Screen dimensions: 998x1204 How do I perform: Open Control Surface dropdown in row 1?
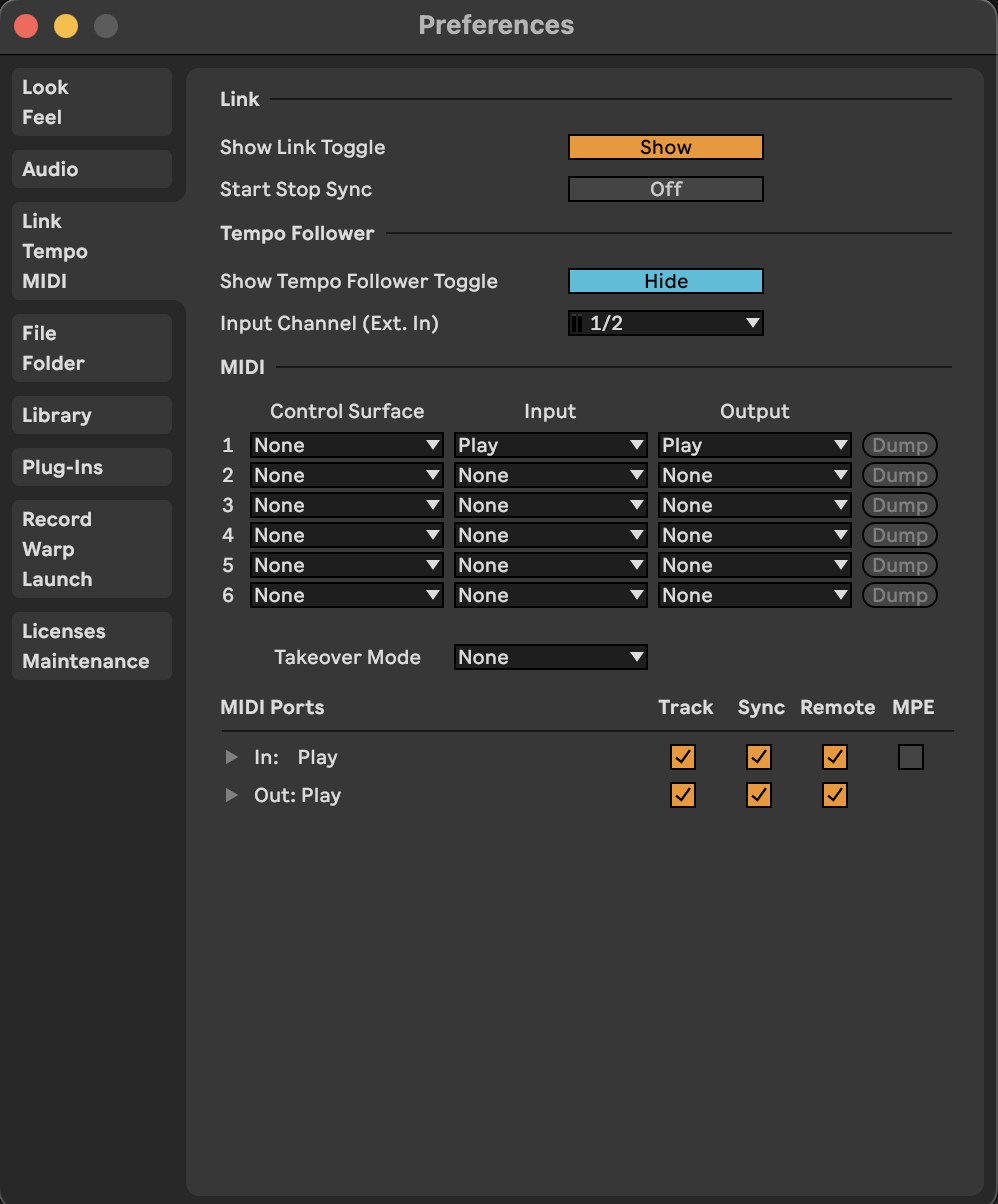tap(346, 445)
